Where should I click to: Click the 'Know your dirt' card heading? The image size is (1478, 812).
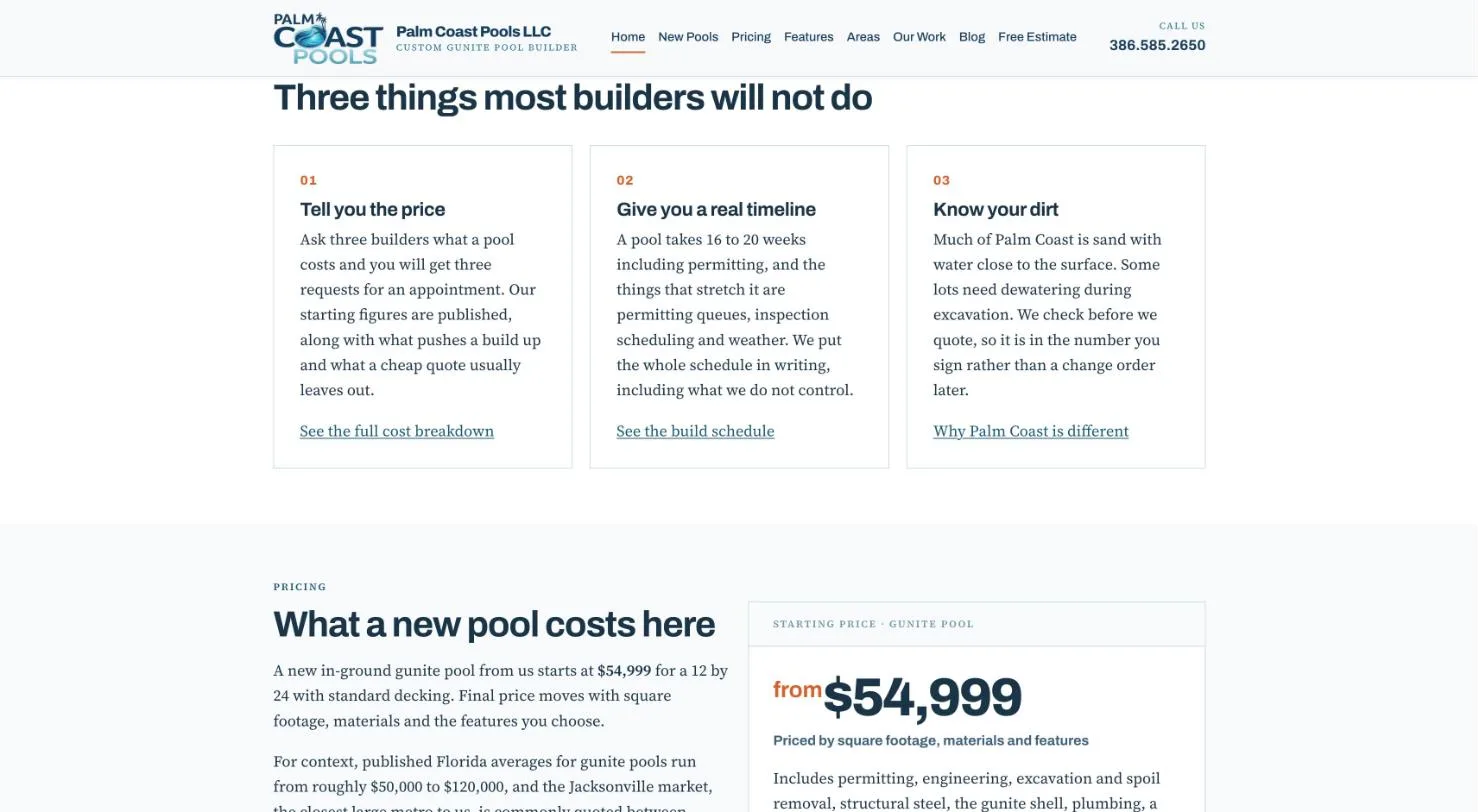click(995, 209)
